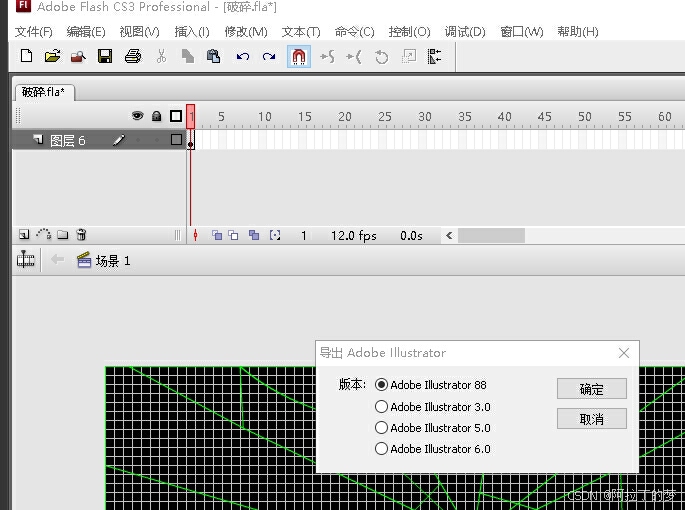The image size is (685, 510).
Task: Click the Delete Layer trash icon
Action: click(x=81, y=235)
